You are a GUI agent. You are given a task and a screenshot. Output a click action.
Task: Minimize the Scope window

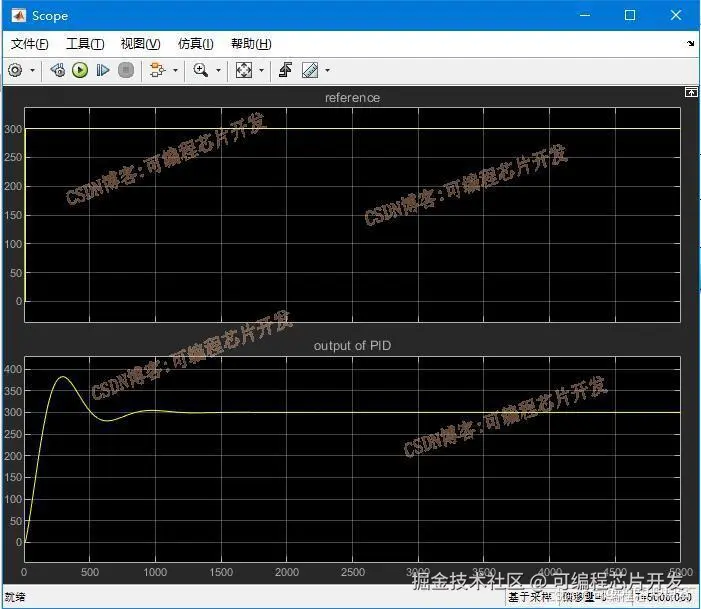[585, 15]
